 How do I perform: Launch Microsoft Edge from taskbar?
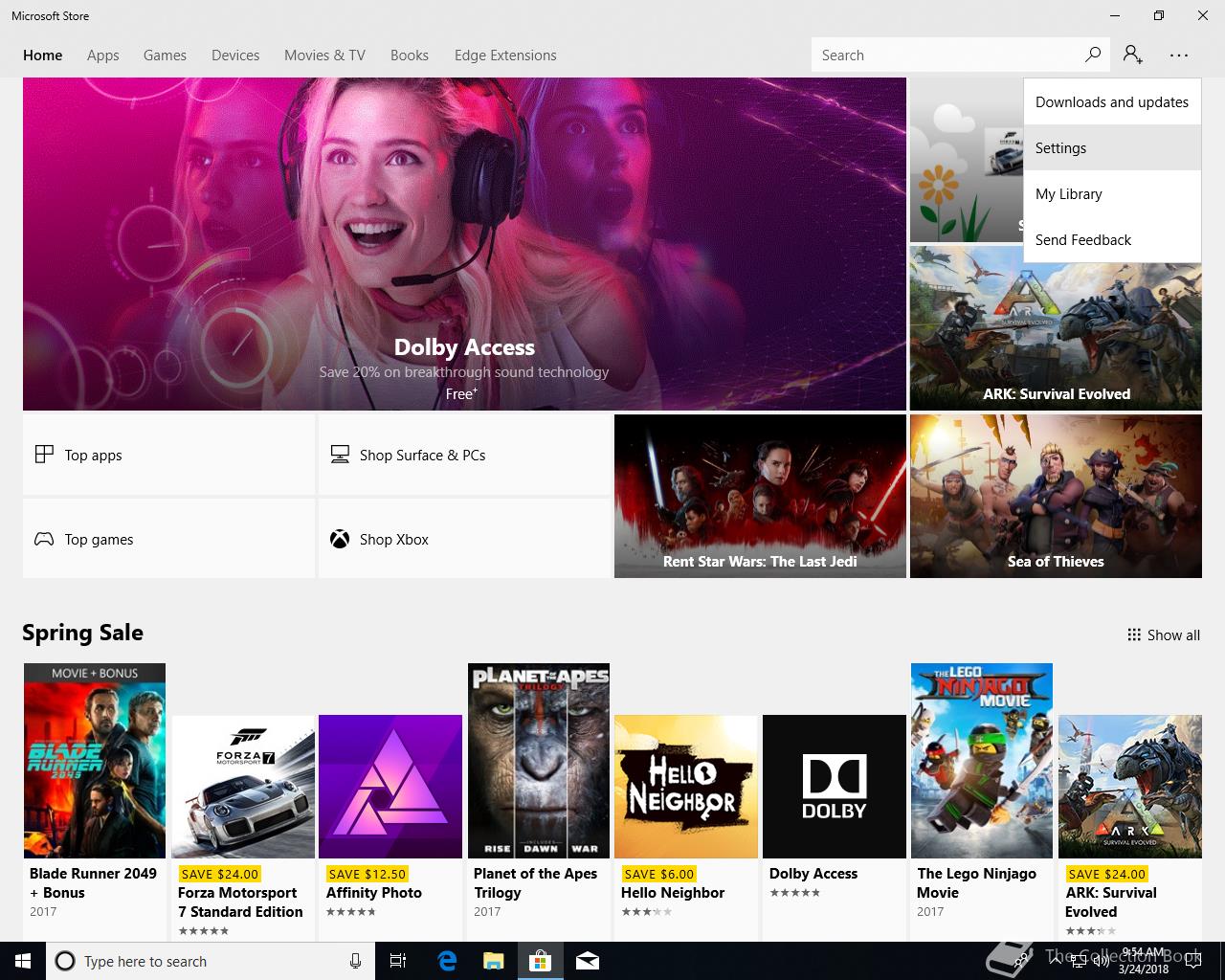coord(447,961)
